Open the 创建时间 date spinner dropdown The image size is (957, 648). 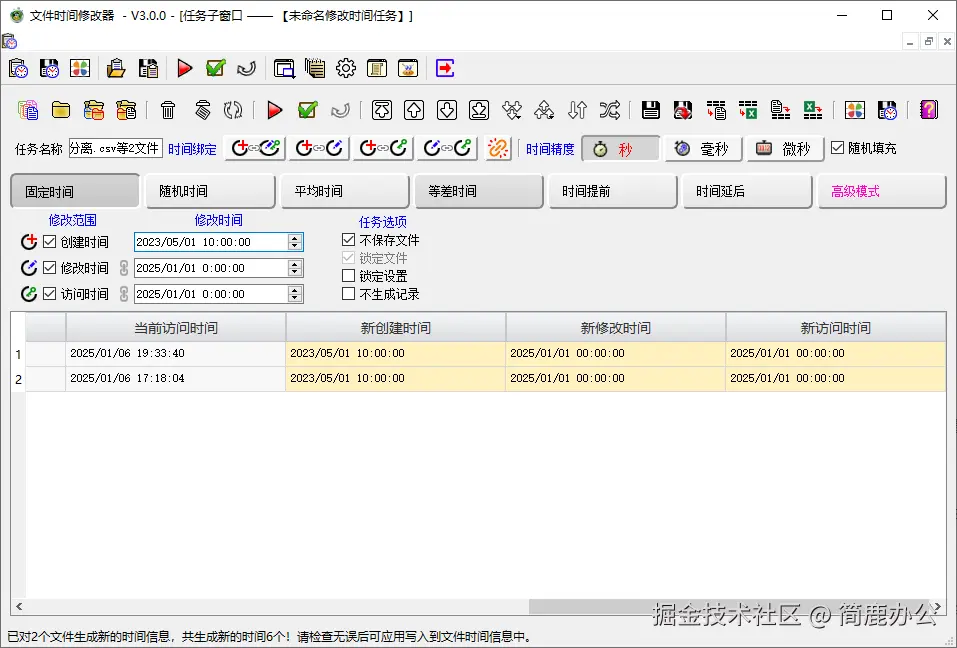pos(293,241)
